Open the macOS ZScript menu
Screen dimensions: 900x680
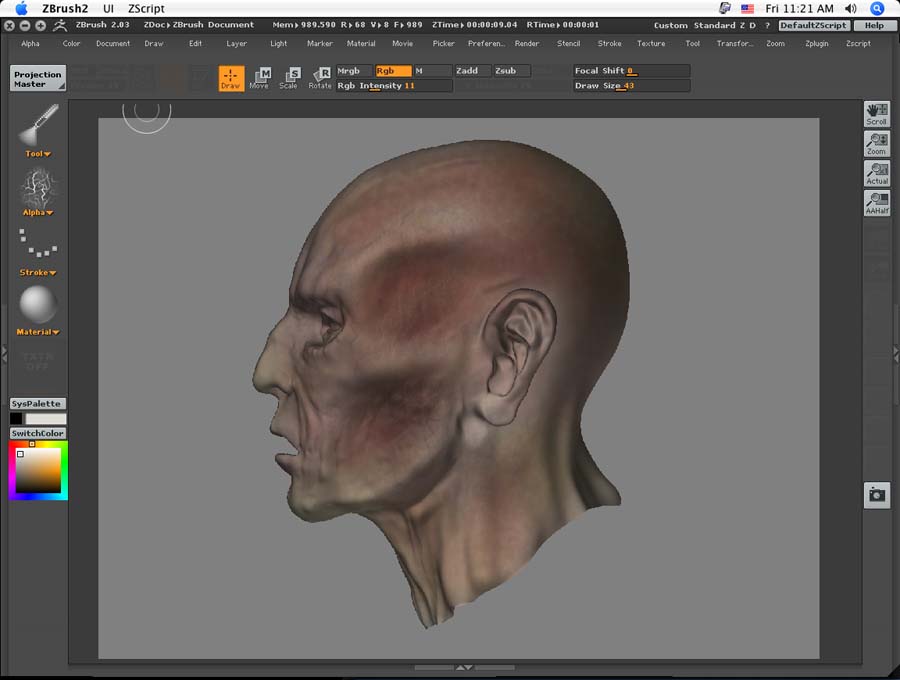pos(146,9)
